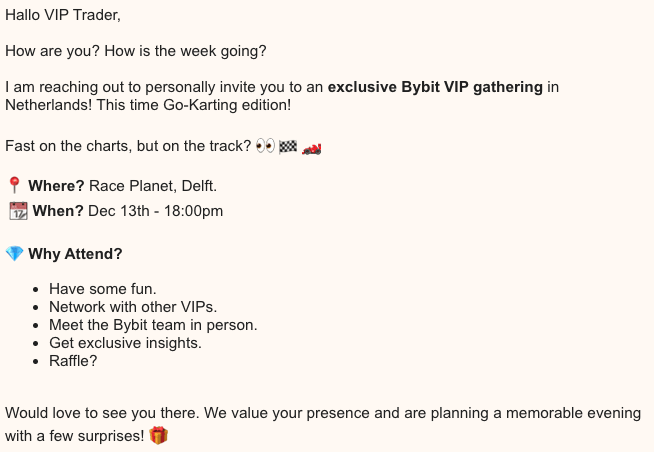654x452 pixels.
Task: Click the "Race Planet, Delft." location text
Action: [153, 186]
